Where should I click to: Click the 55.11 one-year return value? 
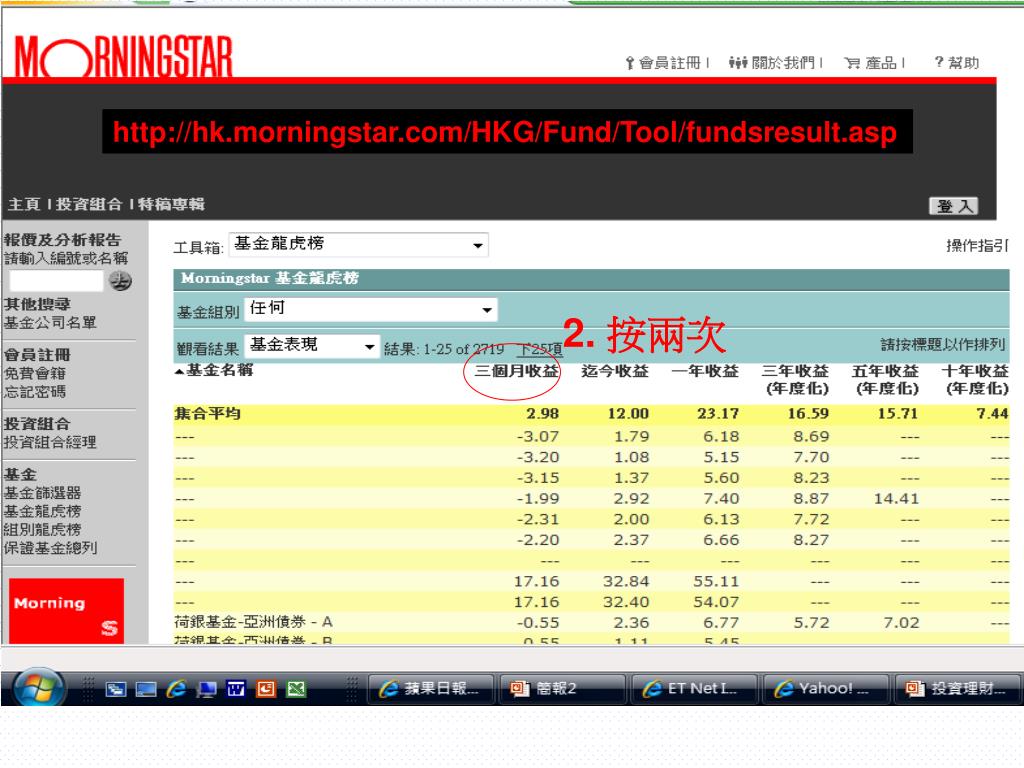click(x=716, y=582)
